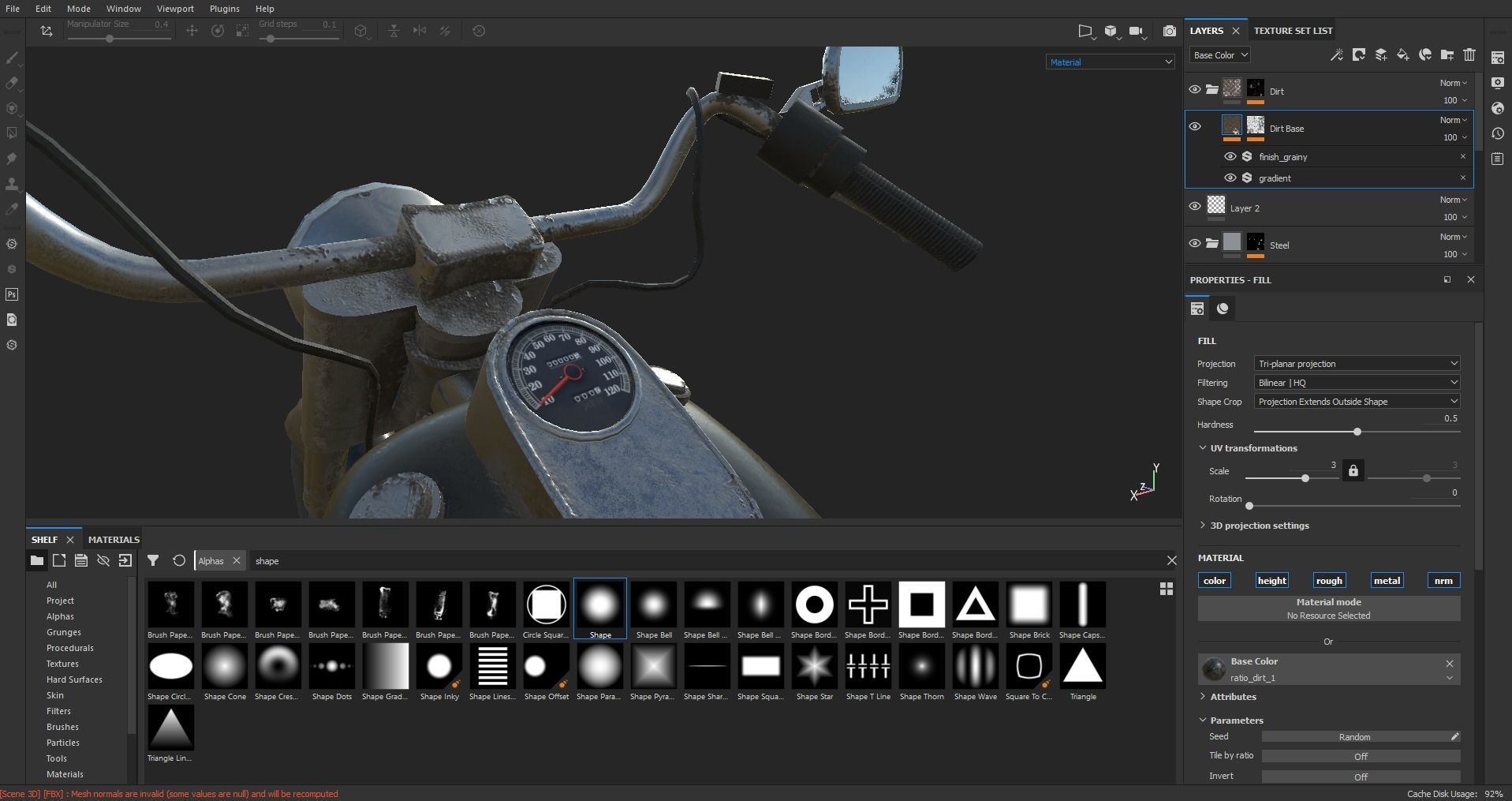
Task: Open the Shape Crop dropdown
Action: (x=1357, y=402)
